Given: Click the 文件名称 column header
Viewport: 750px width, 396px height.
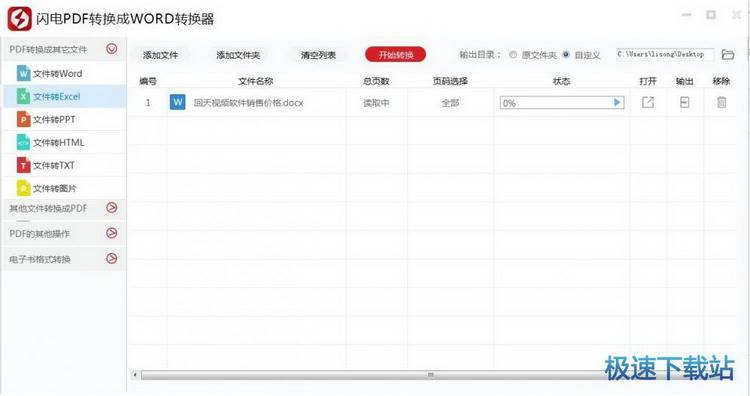Looking at the screenshot, I should (255, 81).
